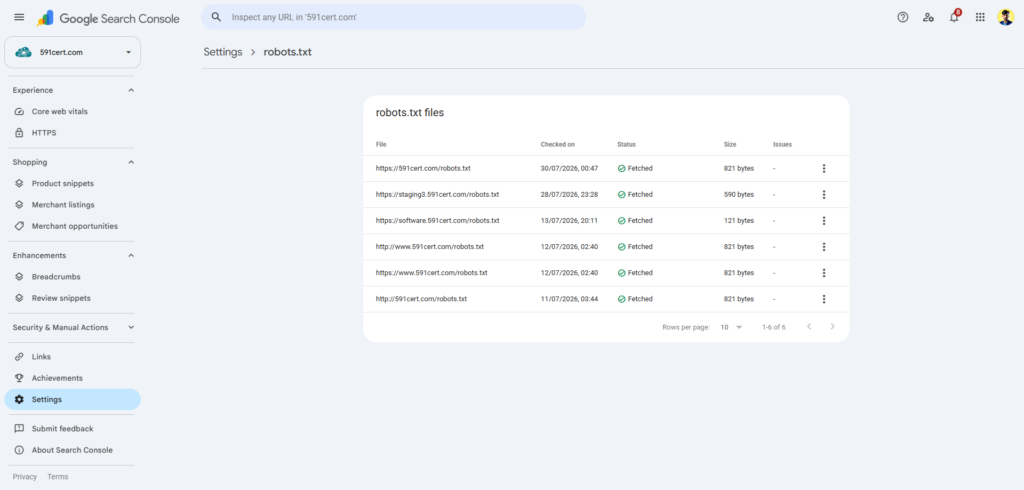Open more options for software.591cert.com robots.txt
The image size is (1024, 490).
(824, 221)
